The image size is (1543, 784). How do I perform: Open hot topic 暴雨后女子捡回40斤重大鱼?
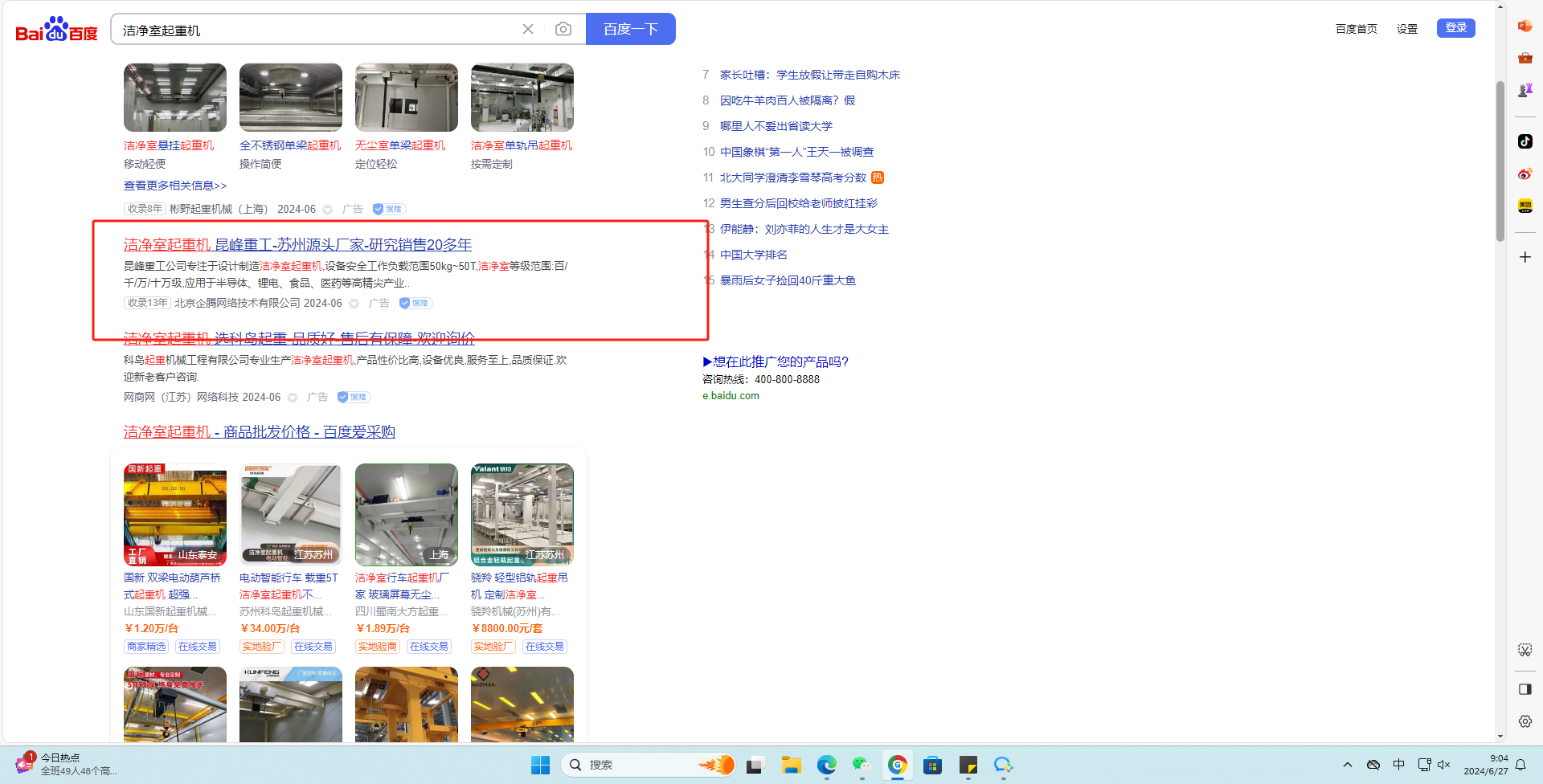pyautogui.click(x=788, y=280)
